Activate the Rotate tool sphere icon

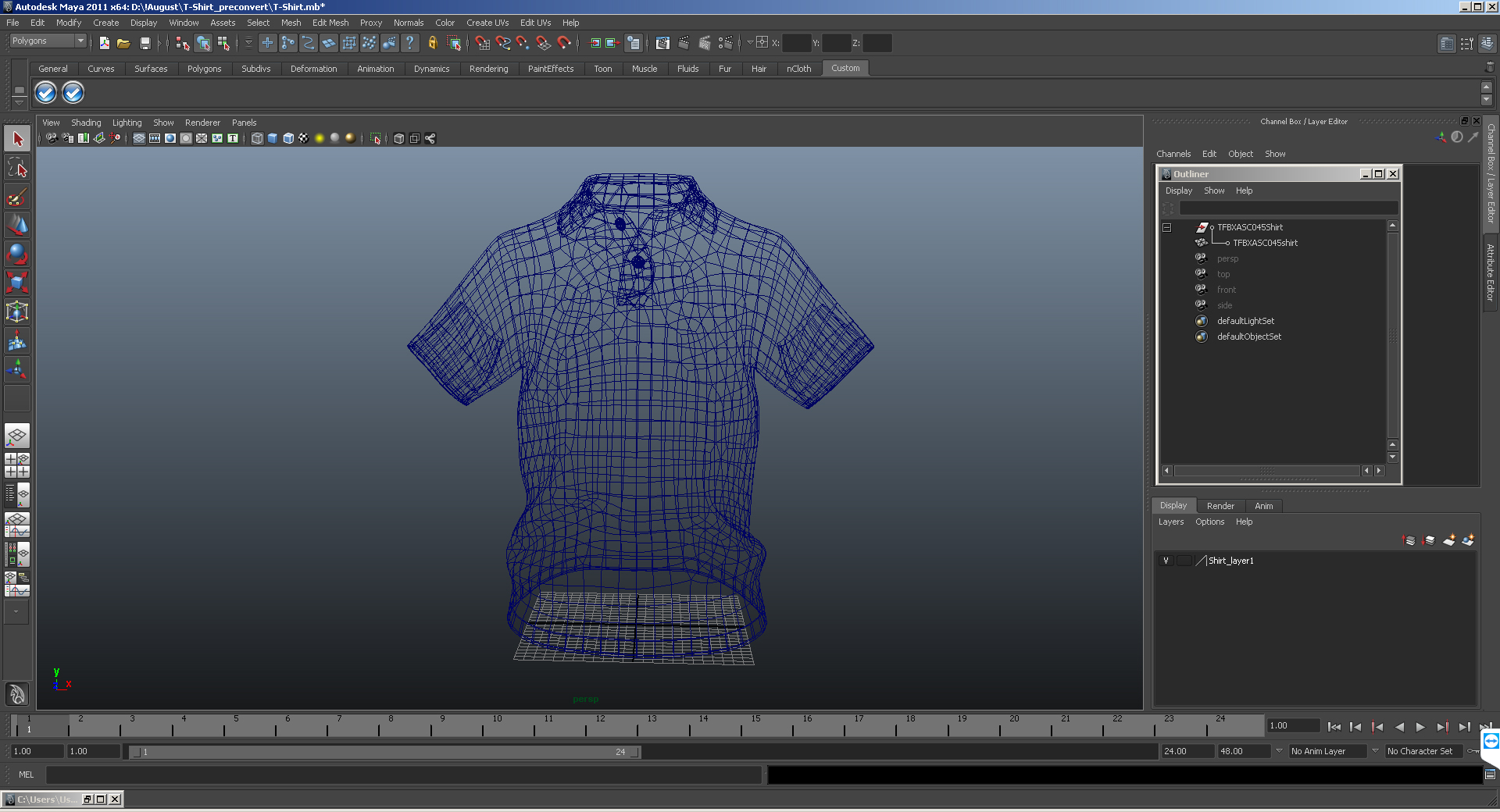[x=17, y=254]
